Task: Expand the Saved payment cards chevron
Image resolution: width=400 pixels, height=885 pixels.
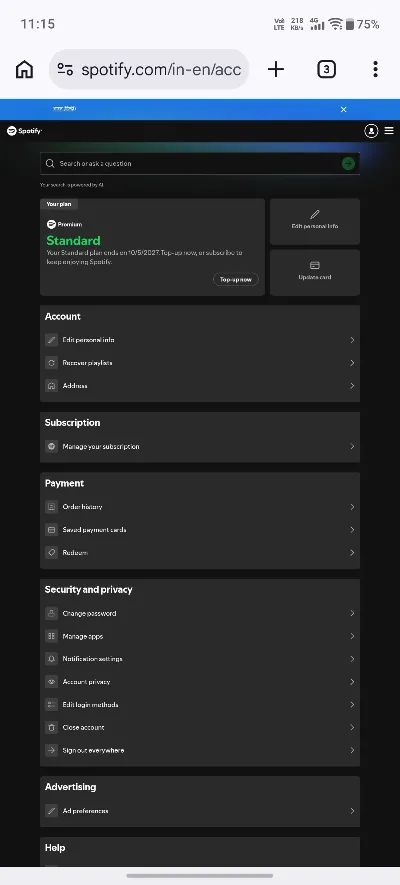Action: click(352, 530)
